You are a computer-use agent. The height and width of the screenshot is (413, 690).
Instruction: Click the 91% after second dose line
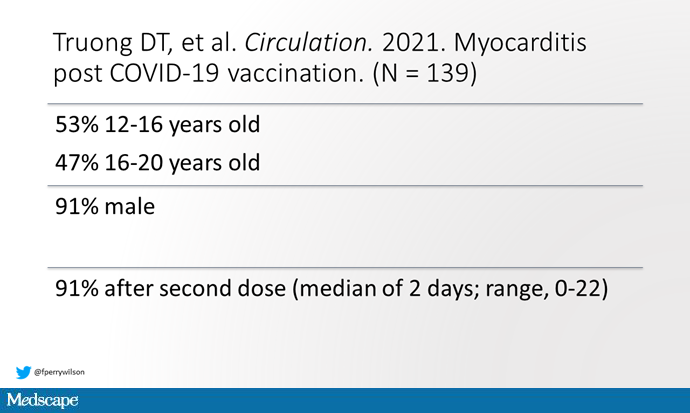[x=331, y=289]
